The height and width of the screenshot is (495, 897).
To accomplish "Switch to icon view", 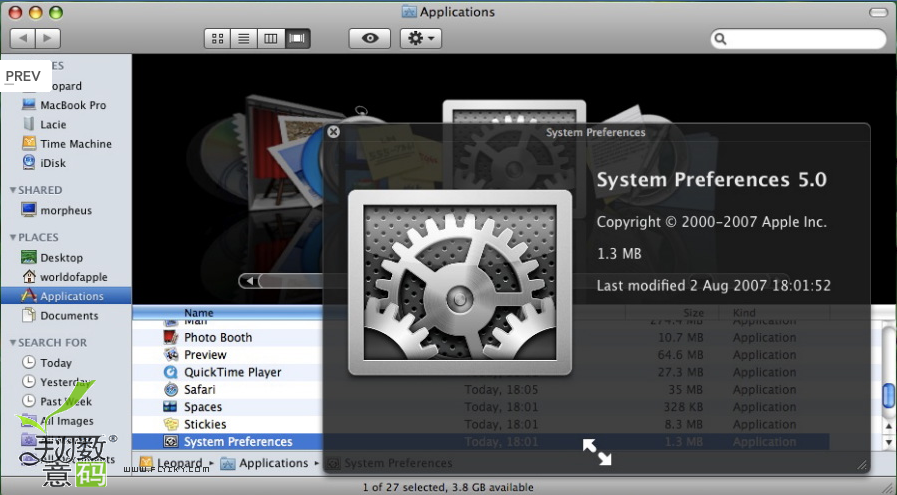I will (217, 38).
